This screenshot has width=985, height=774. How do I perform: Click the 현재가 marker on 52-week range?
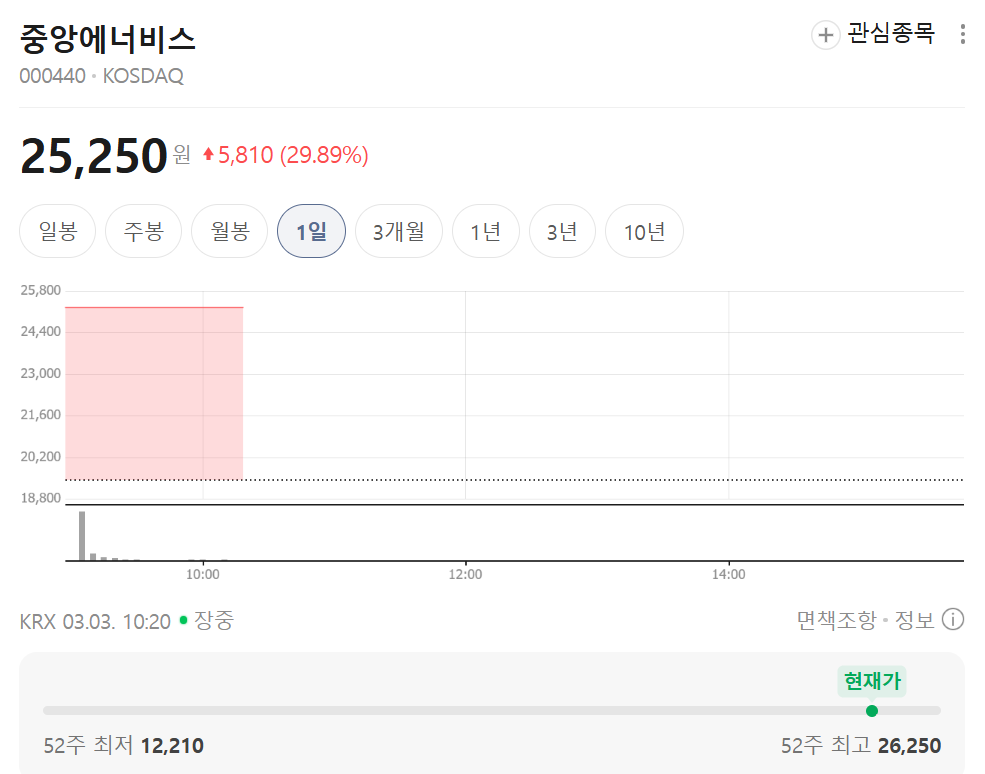(x=872, y=681)
